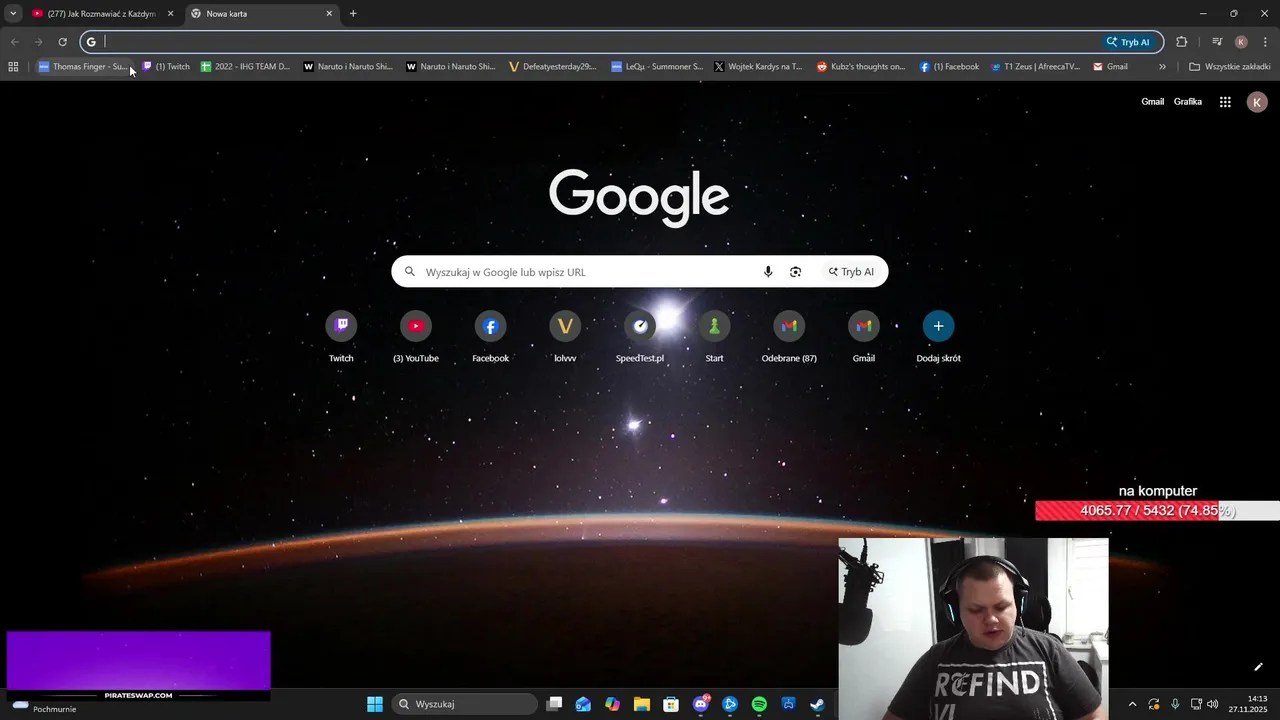Open the Thomas Finger bookmark

(83, 67)
